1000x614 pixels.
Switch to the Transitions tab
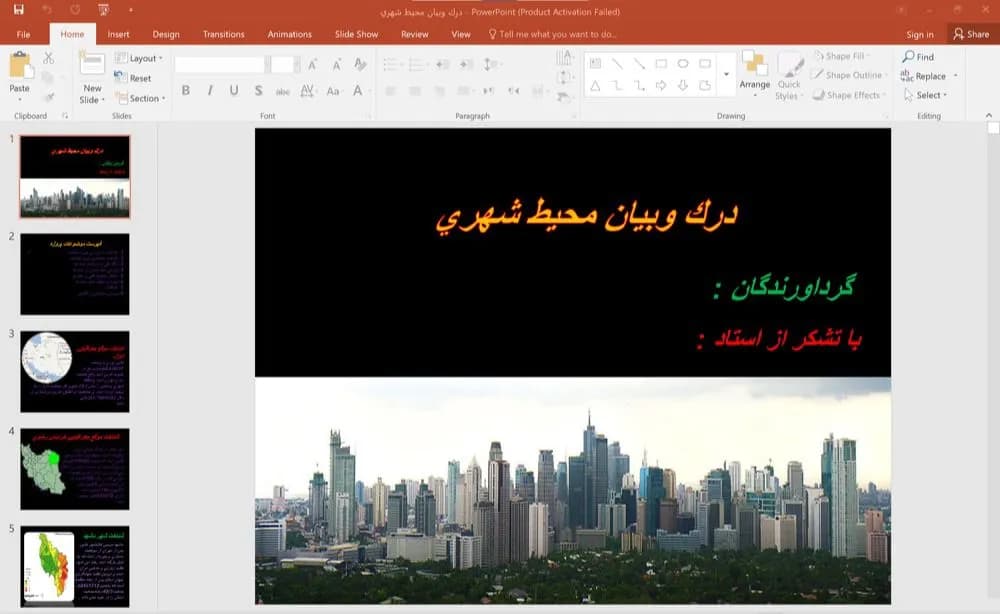pyautogui.click(x=223, y=34)
